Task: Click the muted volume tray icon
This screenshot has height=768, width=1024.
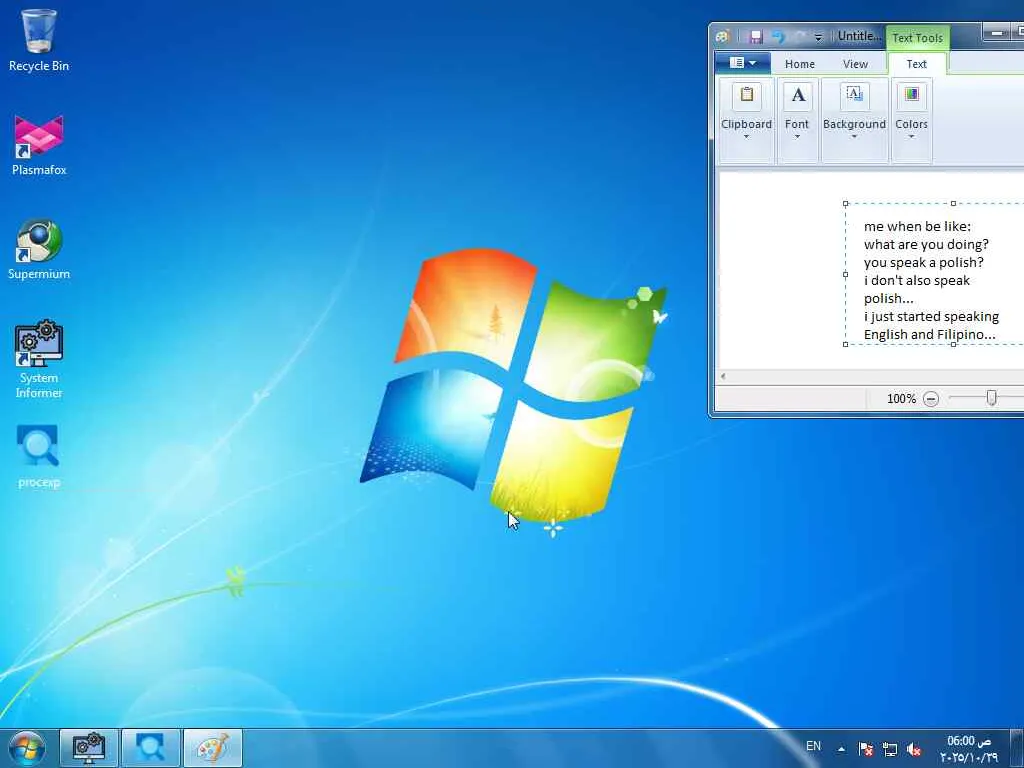Action: pyautogui.click(x=914, y=749)
